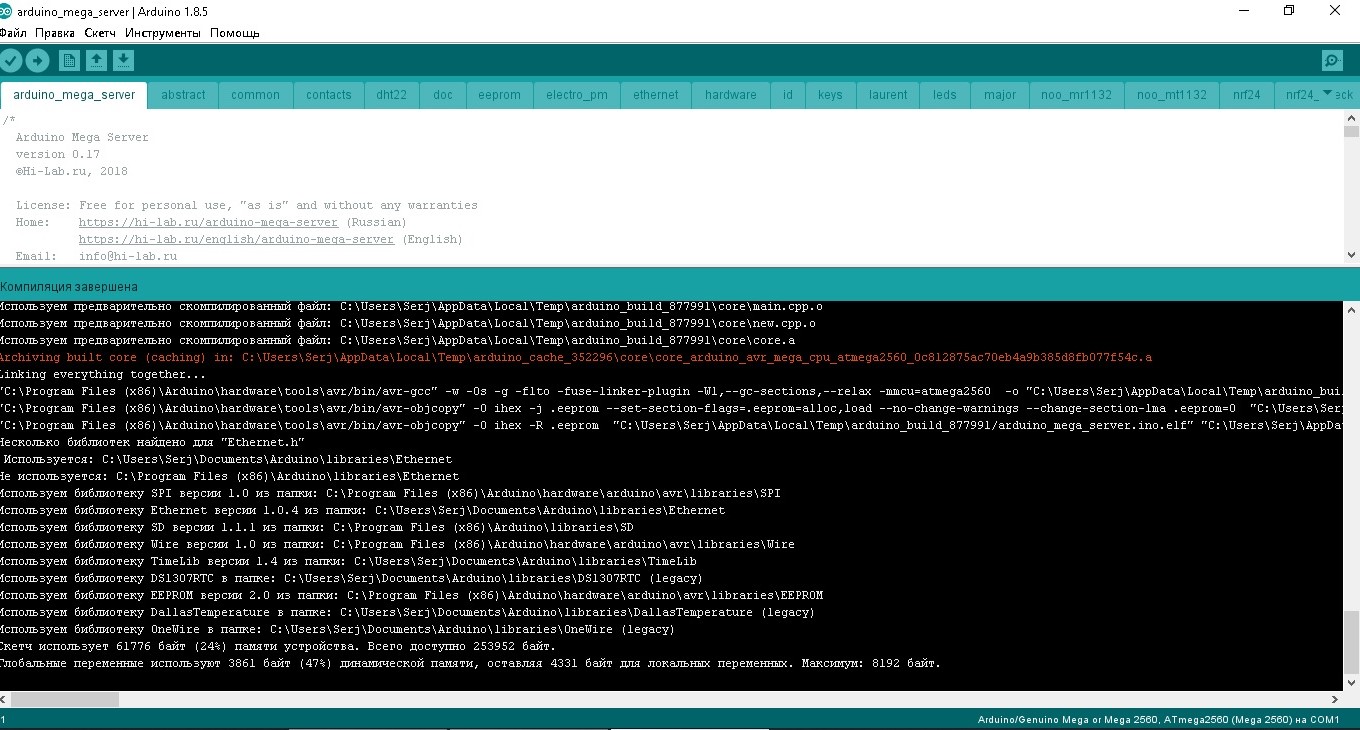
Task: Open the contacts tab
Action: (x=329, y=95)
